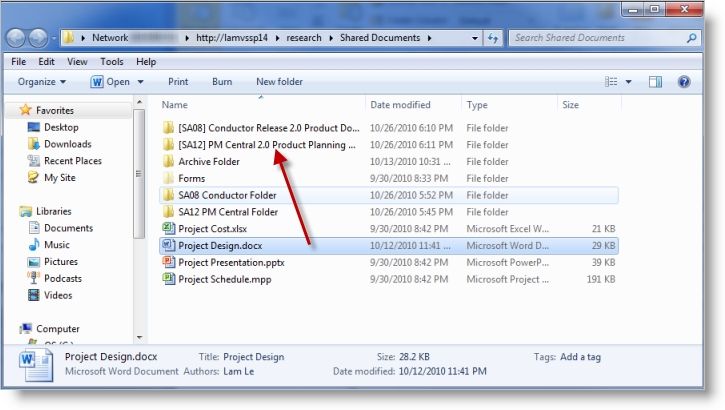
Task: Select Computer in navigation pane
Action: click(58, 329)
